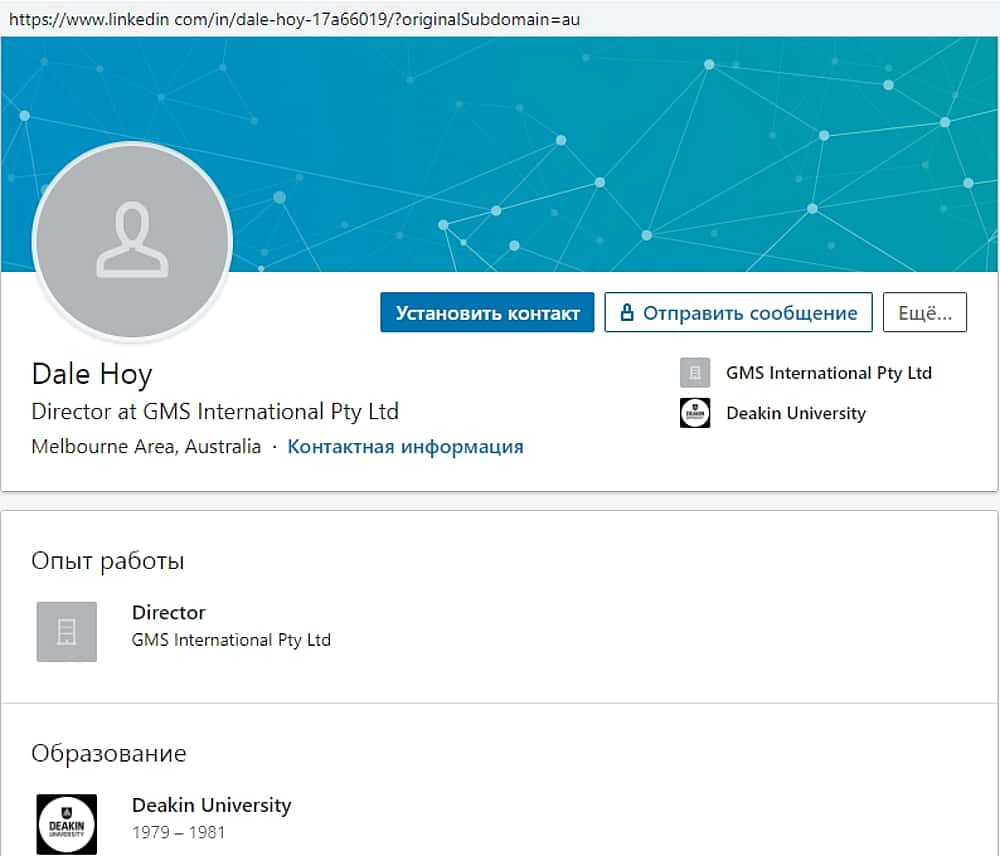1000x856 pixels.
Task: Click the Deakin University logo under Образование
Action: (x=67, y=824)
